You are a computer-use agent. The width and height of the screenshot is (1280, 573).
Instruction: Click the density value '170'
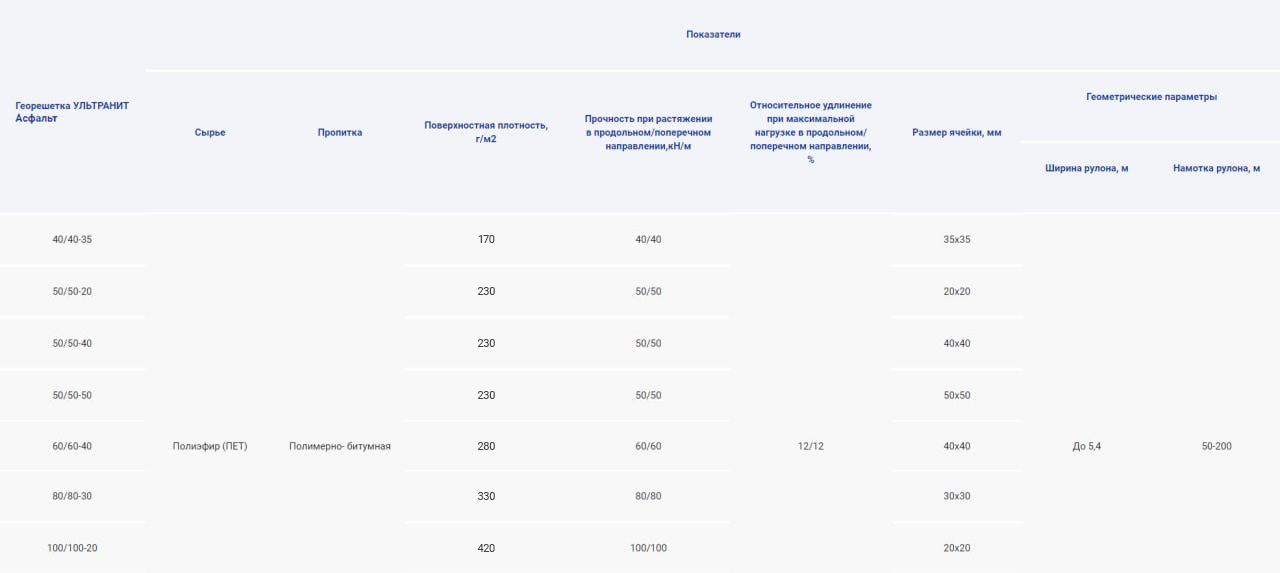click(486, 239)
